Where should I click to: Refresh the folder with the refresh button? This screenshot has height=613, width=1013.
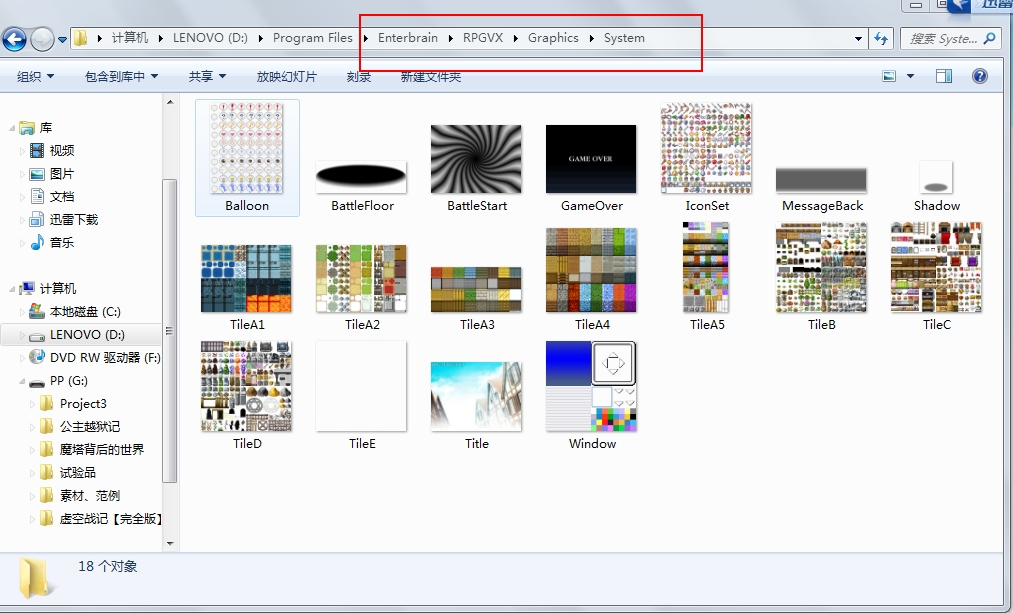(881, 38)
